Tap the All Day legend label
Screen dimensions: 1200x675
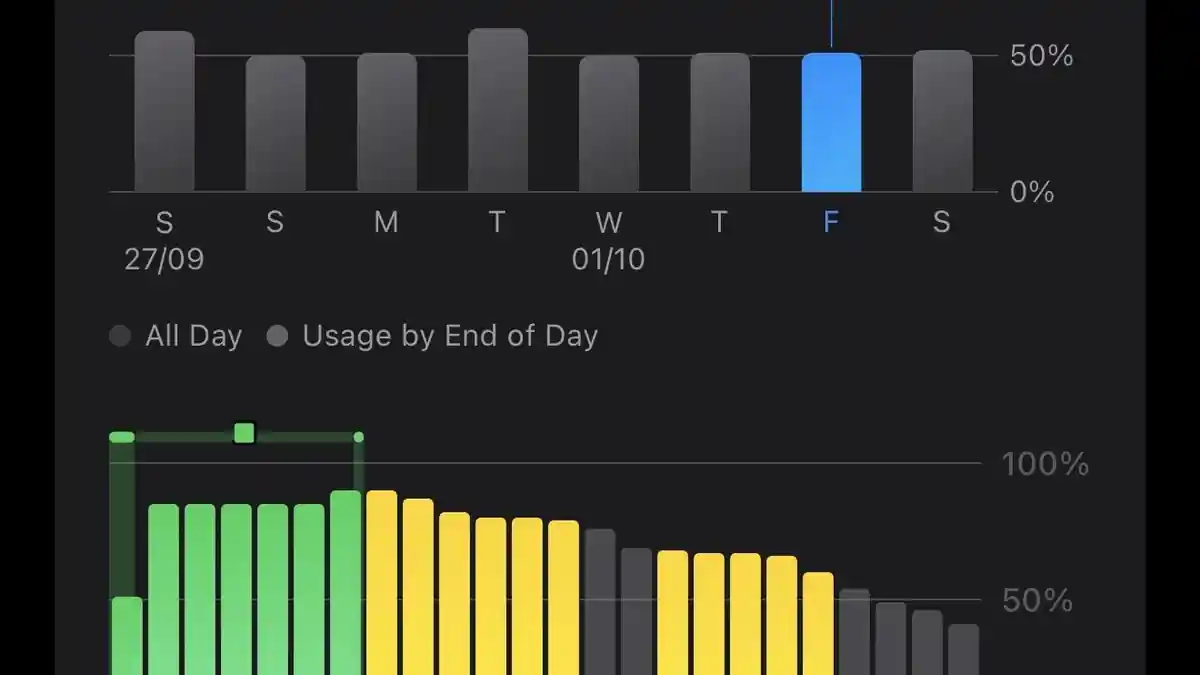tap(193, 336)
